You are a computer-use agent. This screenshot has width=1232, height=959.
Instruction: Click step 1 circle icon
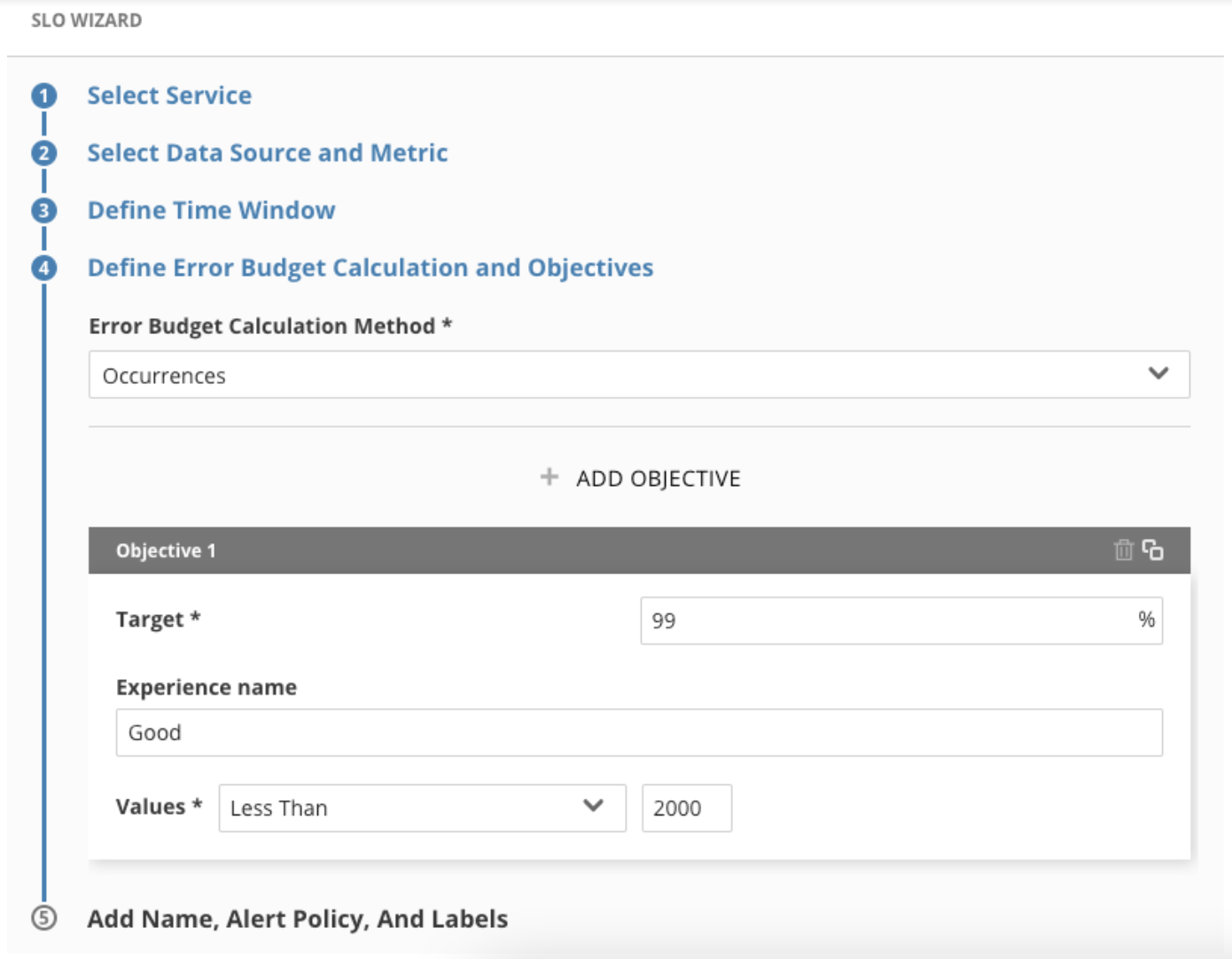click(x=43, y=96)
